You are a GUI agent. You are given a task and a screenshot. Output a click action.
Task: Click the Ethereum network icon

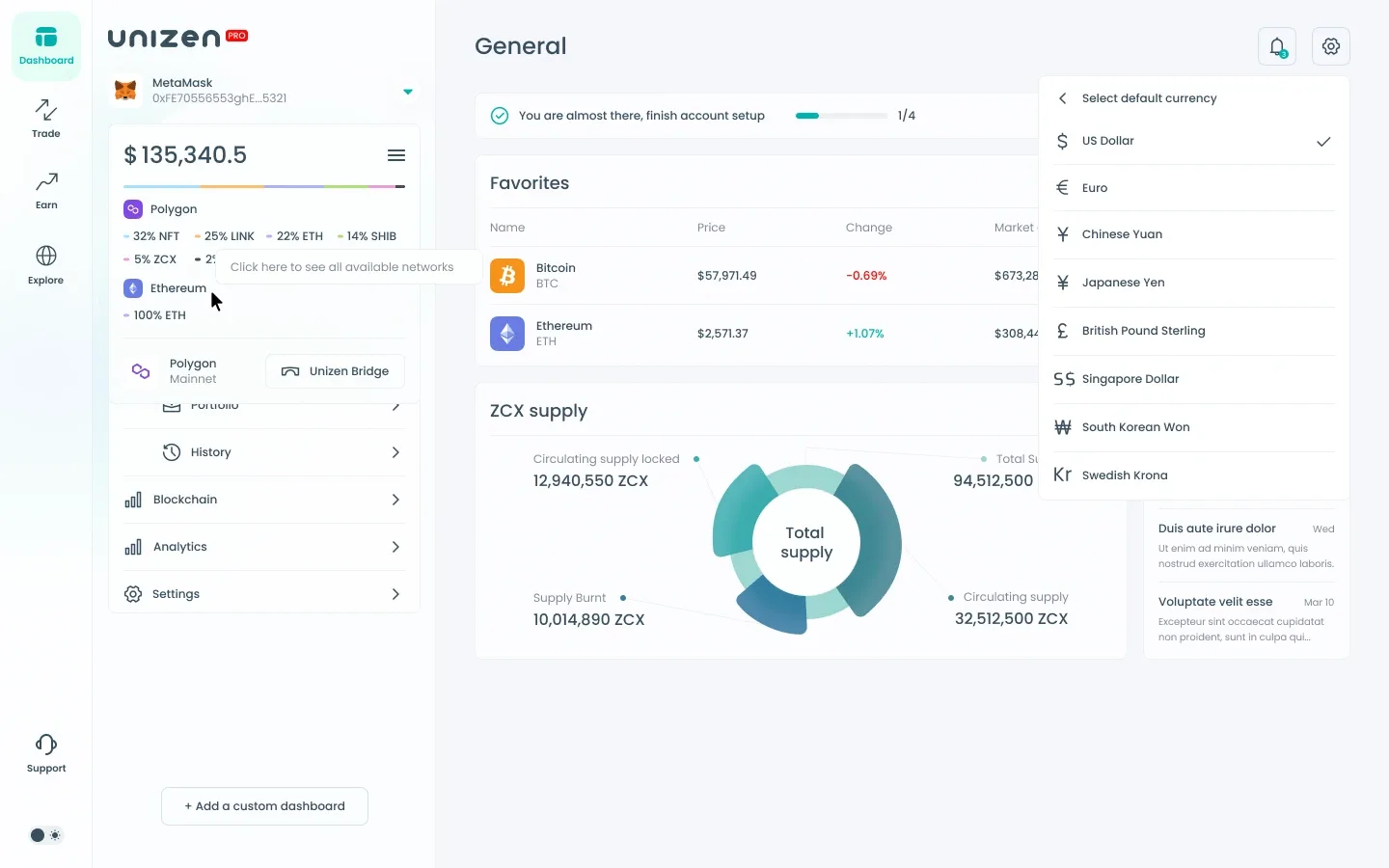pos(133,288)
